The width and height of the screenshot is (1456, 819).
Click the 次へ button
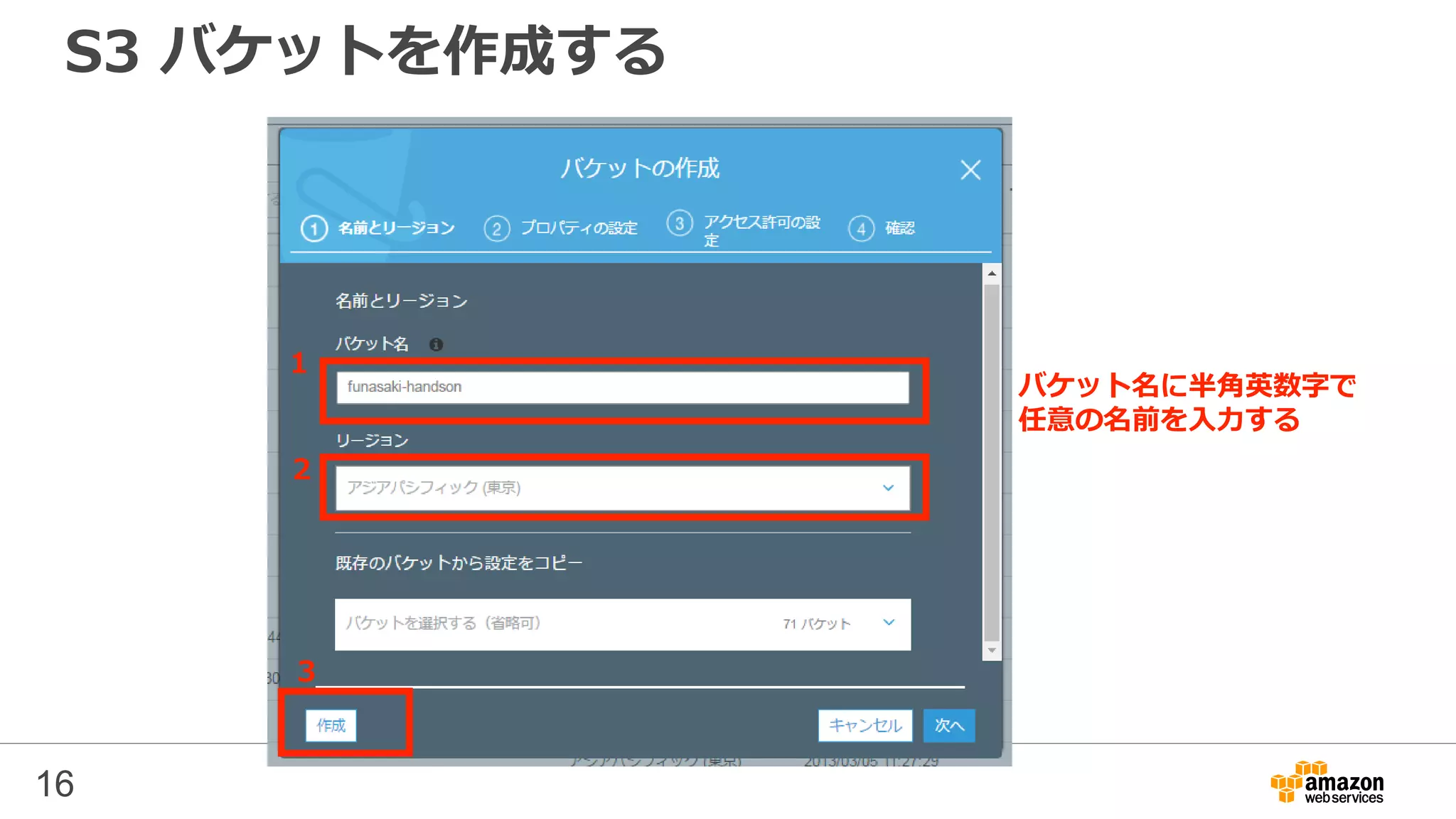pos(949,725)
